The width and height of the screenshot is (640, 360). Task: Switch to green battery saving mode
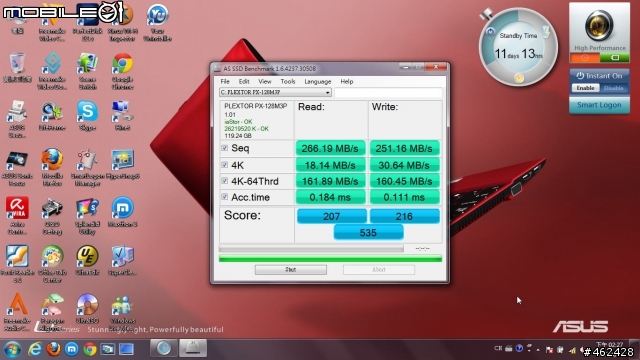point(615,58)
